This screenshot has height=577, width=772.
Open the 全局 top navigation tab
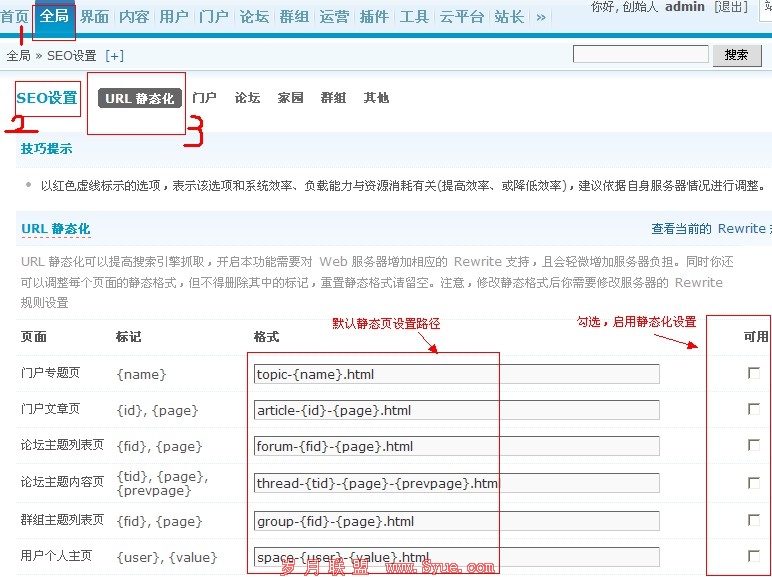pyautogui.click(x=54, y=17)
